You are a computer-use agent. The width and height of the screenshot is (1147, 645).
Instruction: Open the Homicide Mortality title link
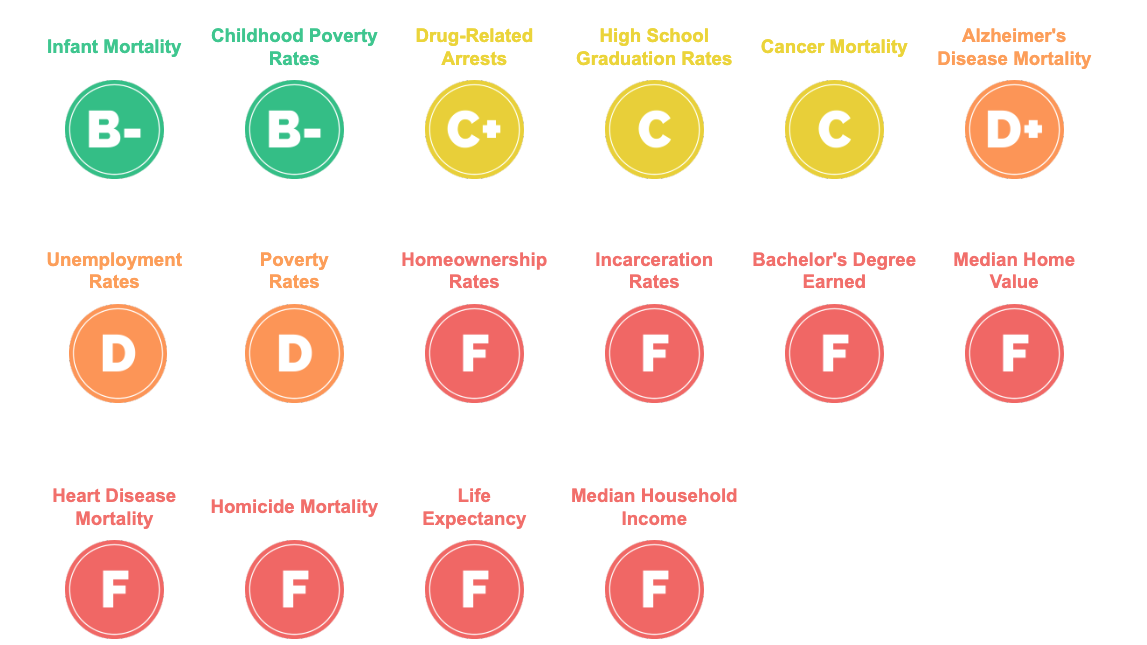(x=294, y=507)
